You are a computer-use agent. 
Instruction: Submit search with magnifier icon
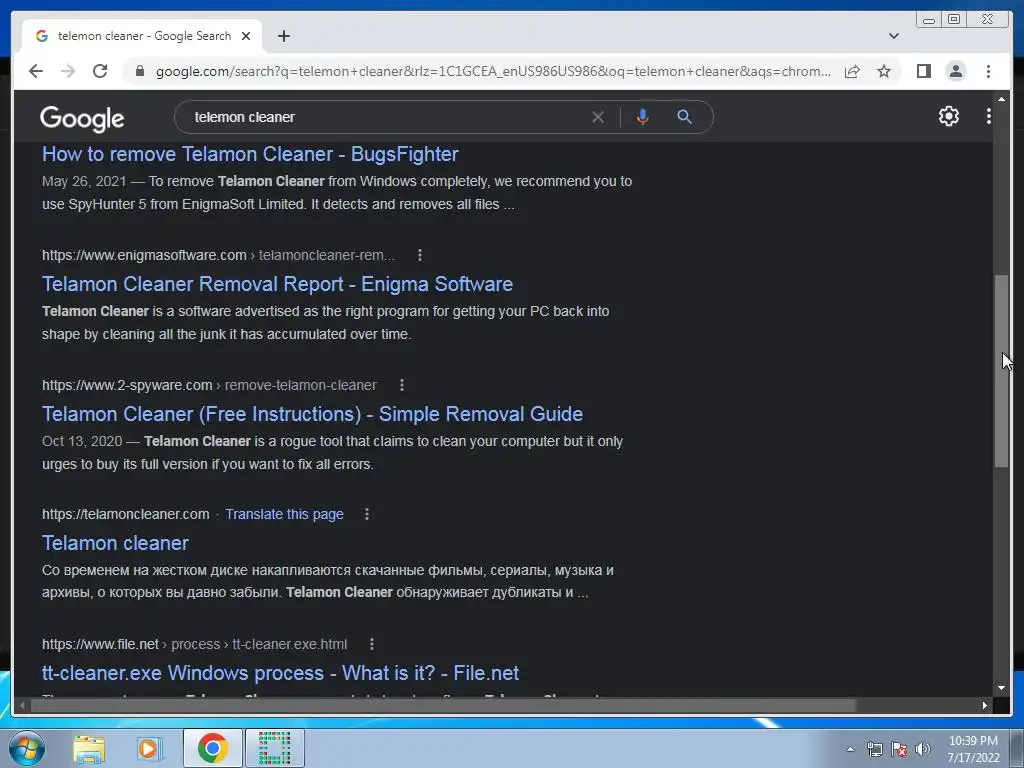click(684, 117)
